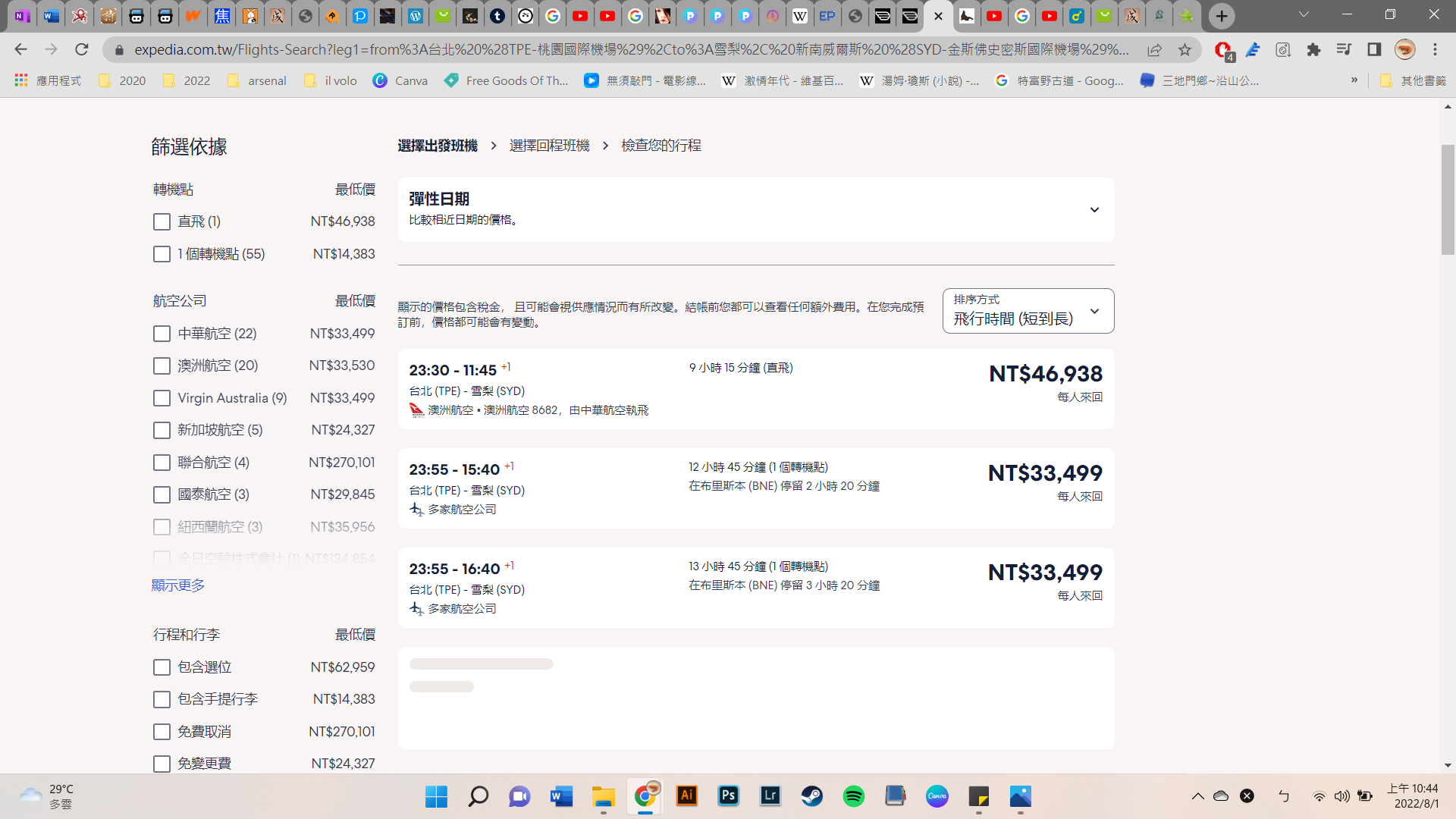This screenshot has width=1456, height=819.
Task: Close the active Expedia tab
Action: (x=938, y=16)
